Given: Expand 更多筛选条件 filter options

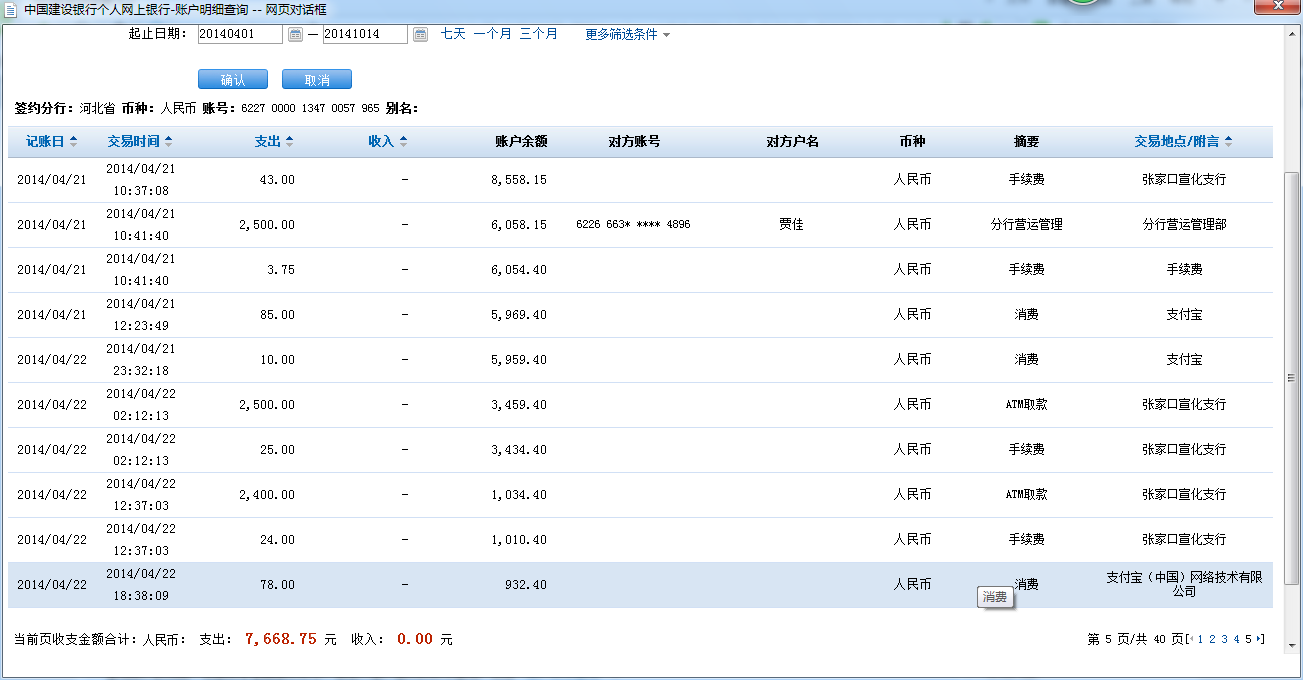Looking at the screenshot, I should pos(627,34).
